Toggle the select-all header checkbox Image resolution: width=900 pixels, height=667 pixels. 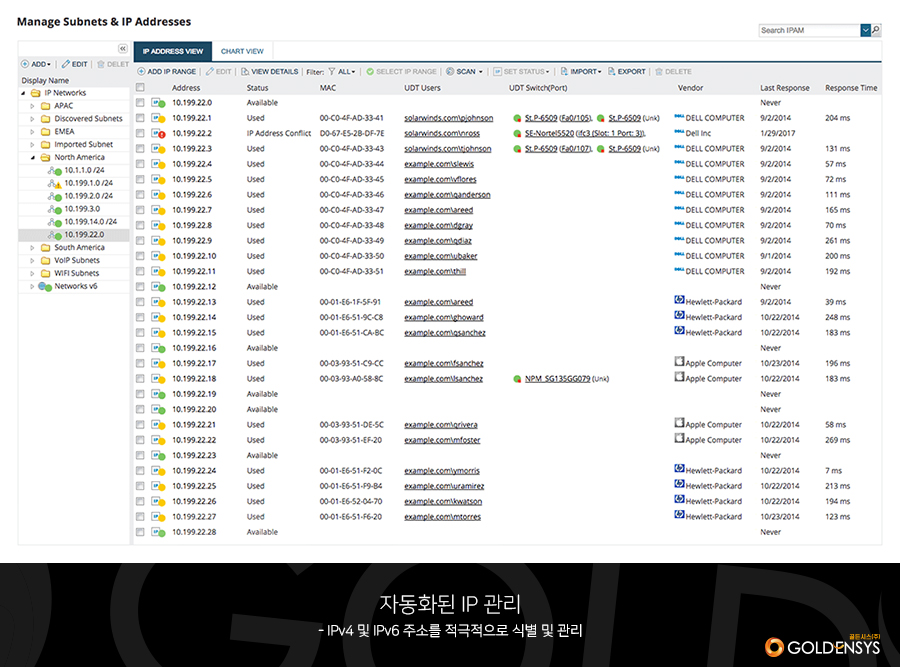(x=140, y=87)
